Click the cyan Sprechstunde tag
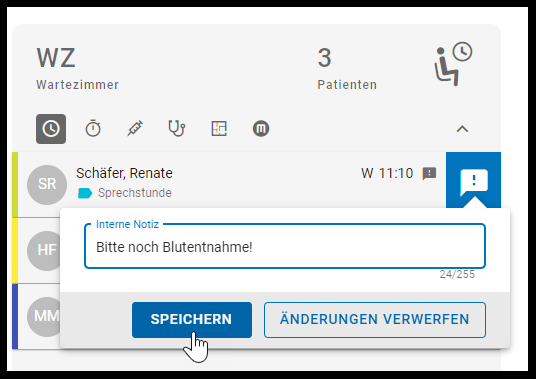Screen dimensions: 536x379 85,193
